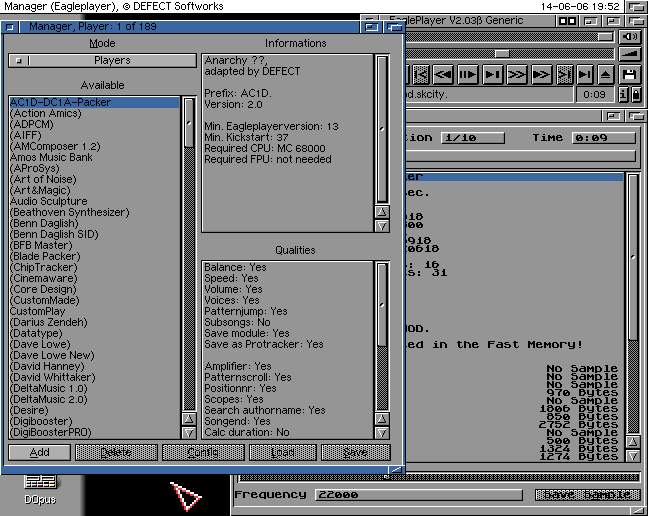Click the Add button
The image size is (648, 516).
tap(39, 452)
